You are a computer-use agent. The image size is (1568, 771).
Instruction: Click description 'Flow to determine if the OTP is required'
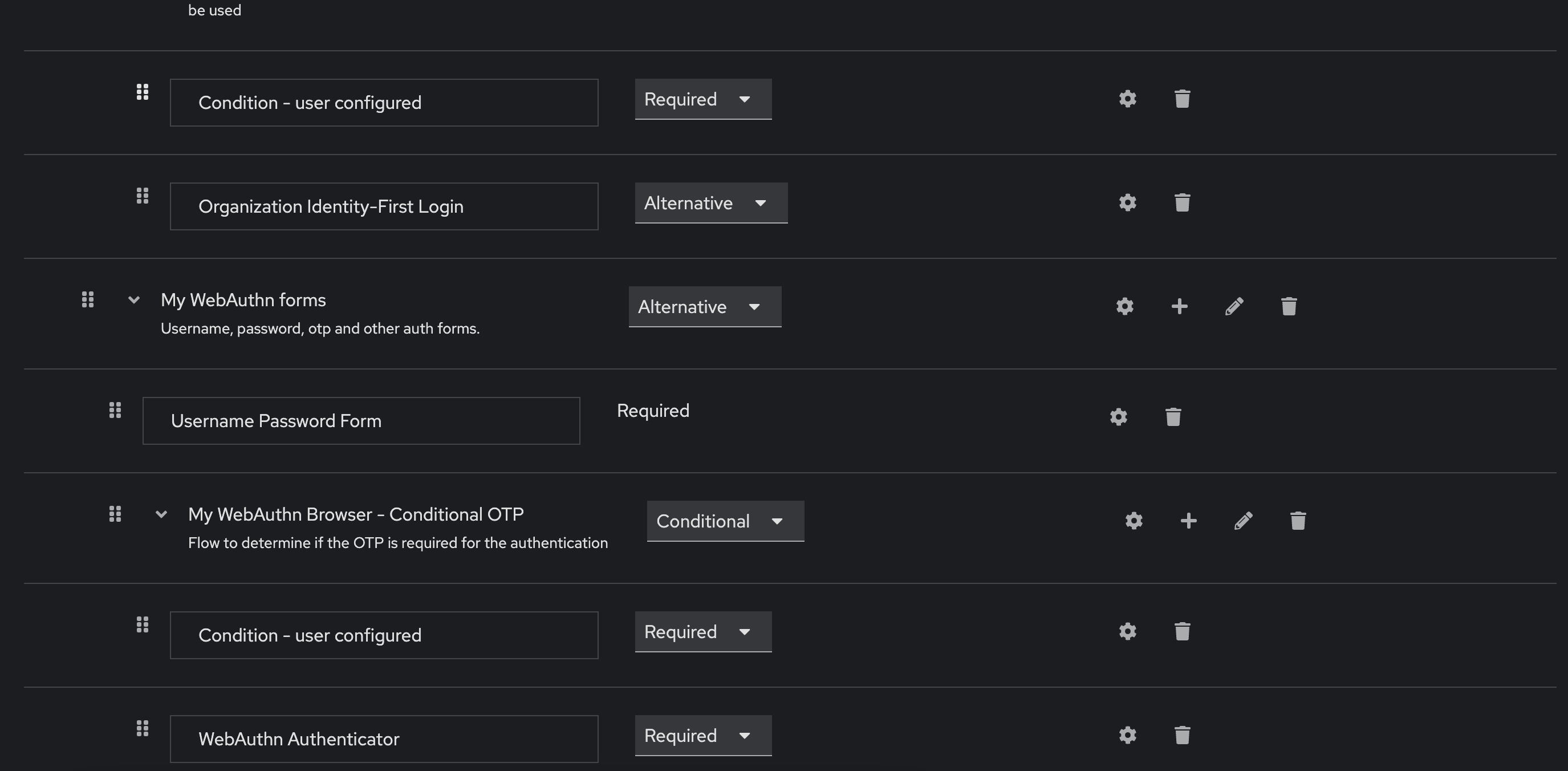[x=398, y=543]
